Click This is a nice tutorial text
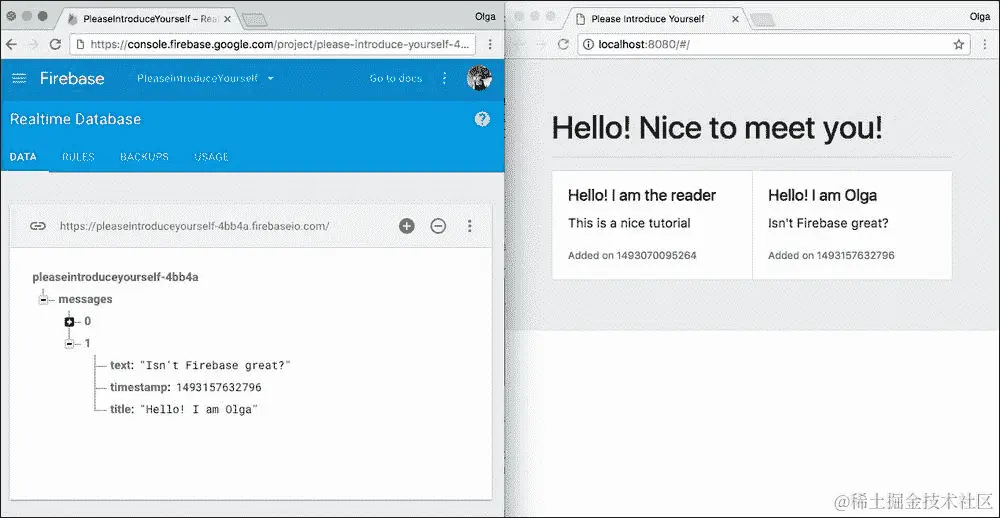The width and height of the screenshot is (1000, 518). 629,223
